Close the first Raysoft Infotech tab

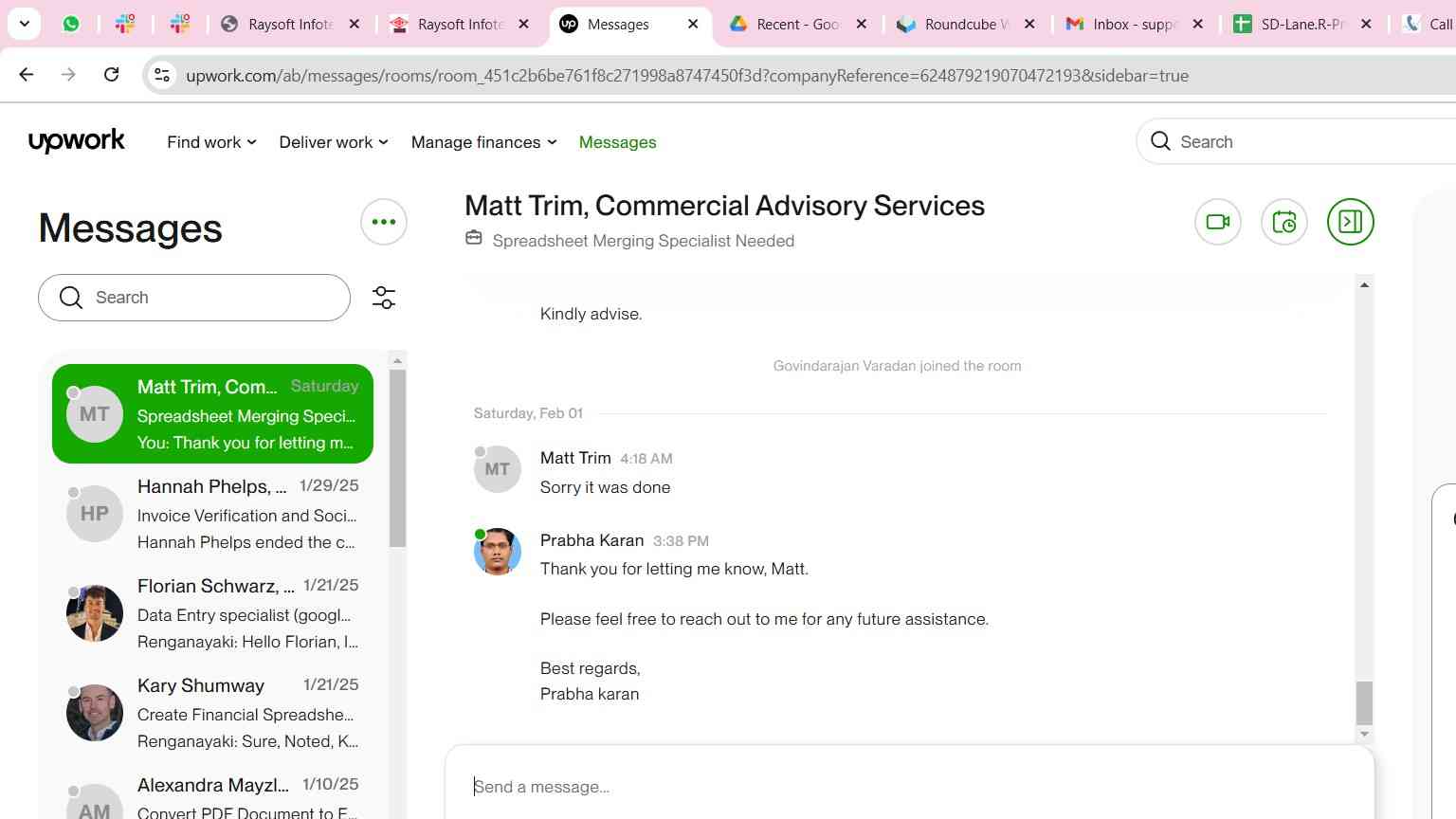coord(355,24)
